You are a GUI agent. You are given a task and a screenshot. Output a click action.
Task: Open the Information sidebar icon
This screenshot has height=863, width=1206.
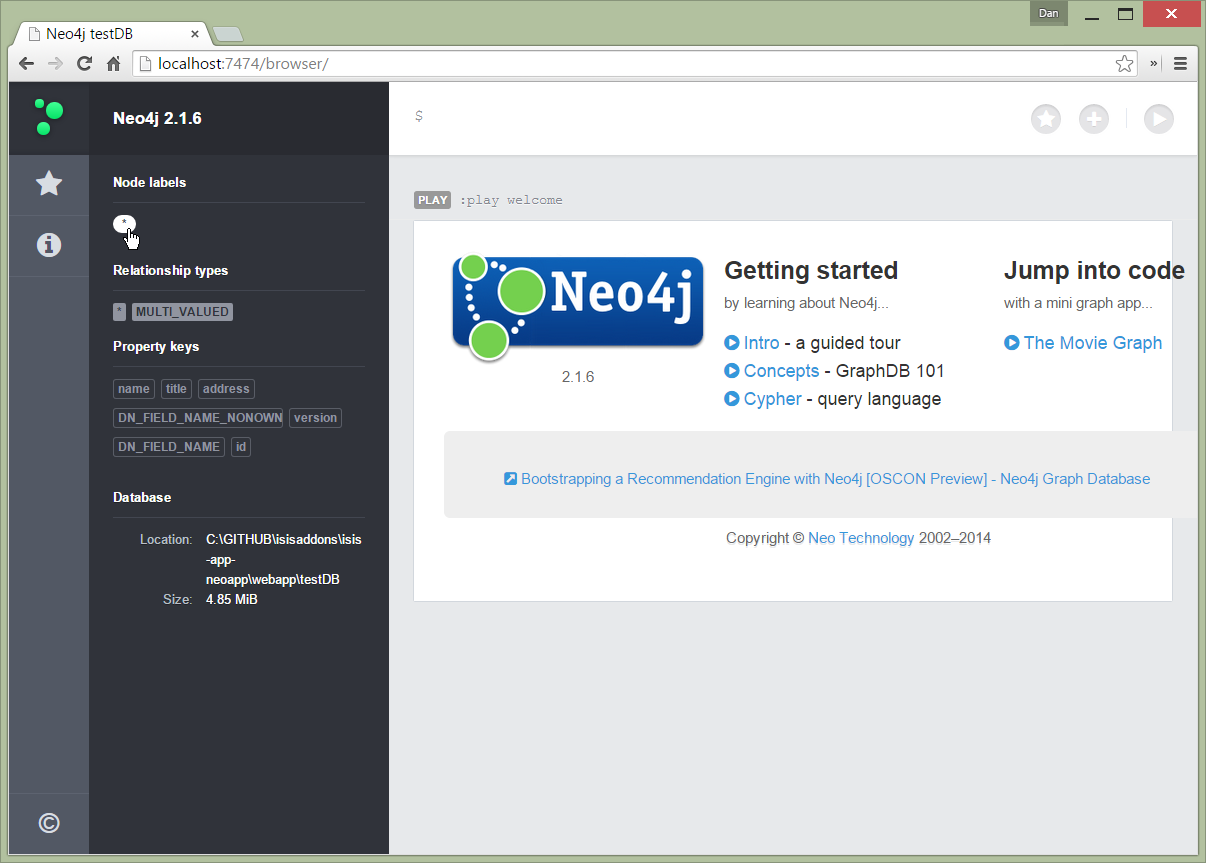tap(49, 245)
